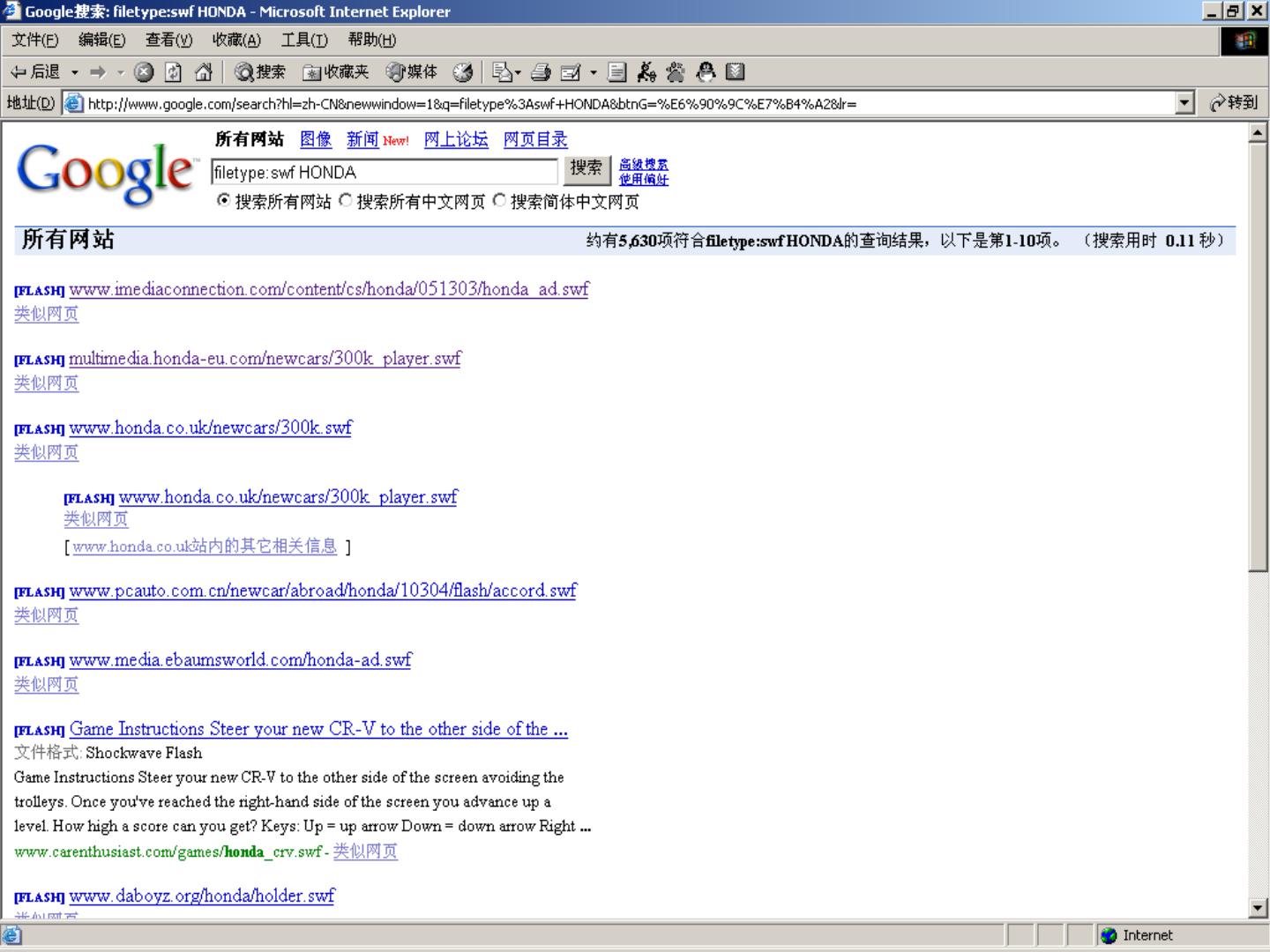Click the 转到 Go button
This screenshot has width=1270, height=952.
pyautogui.click(x=1235, y=103)
